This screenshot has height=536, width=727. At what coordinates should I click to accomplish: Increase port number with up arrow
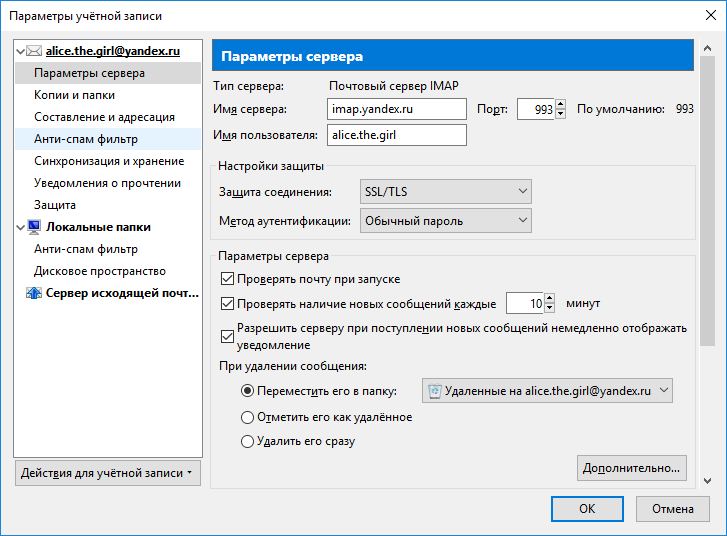point(561,104)
